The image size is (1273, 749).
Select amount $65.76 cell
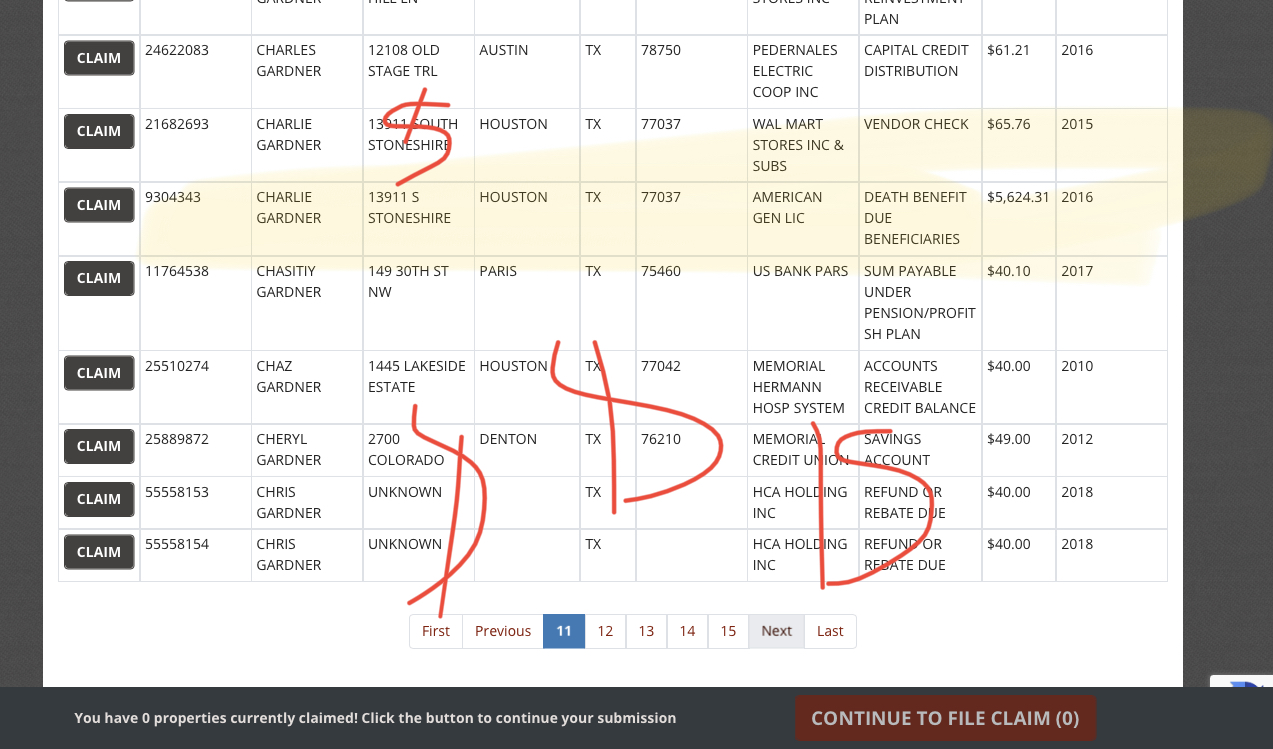click(1018, 145)
